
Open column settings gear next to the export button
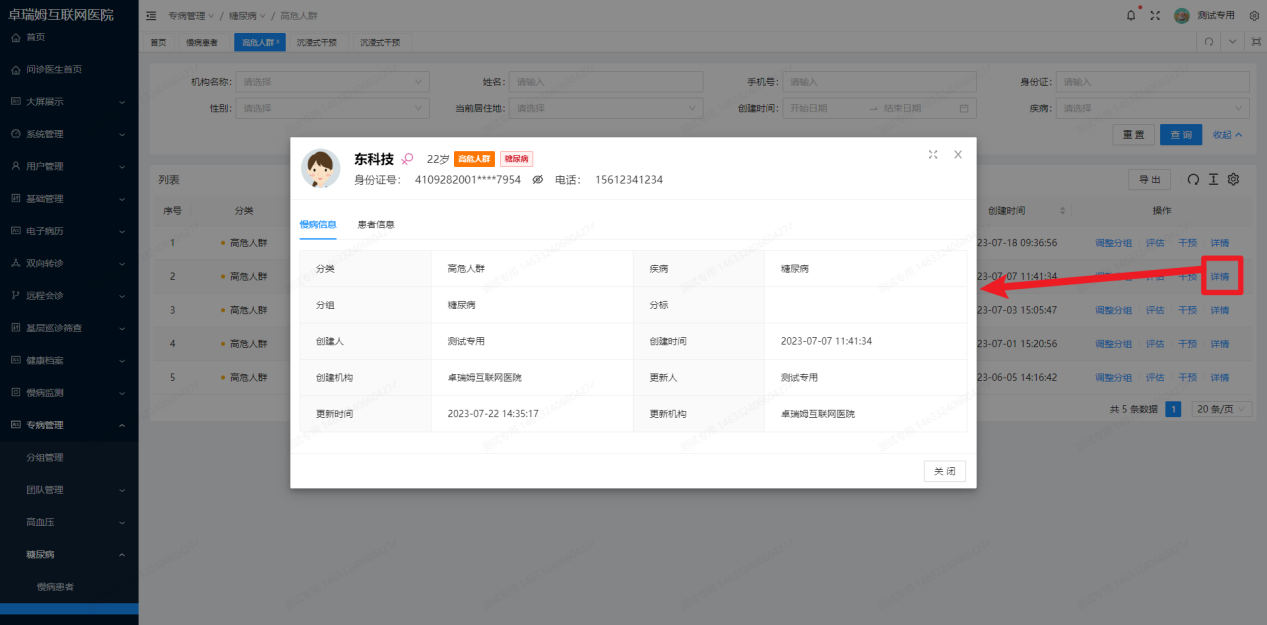(x=1235, y=179)
